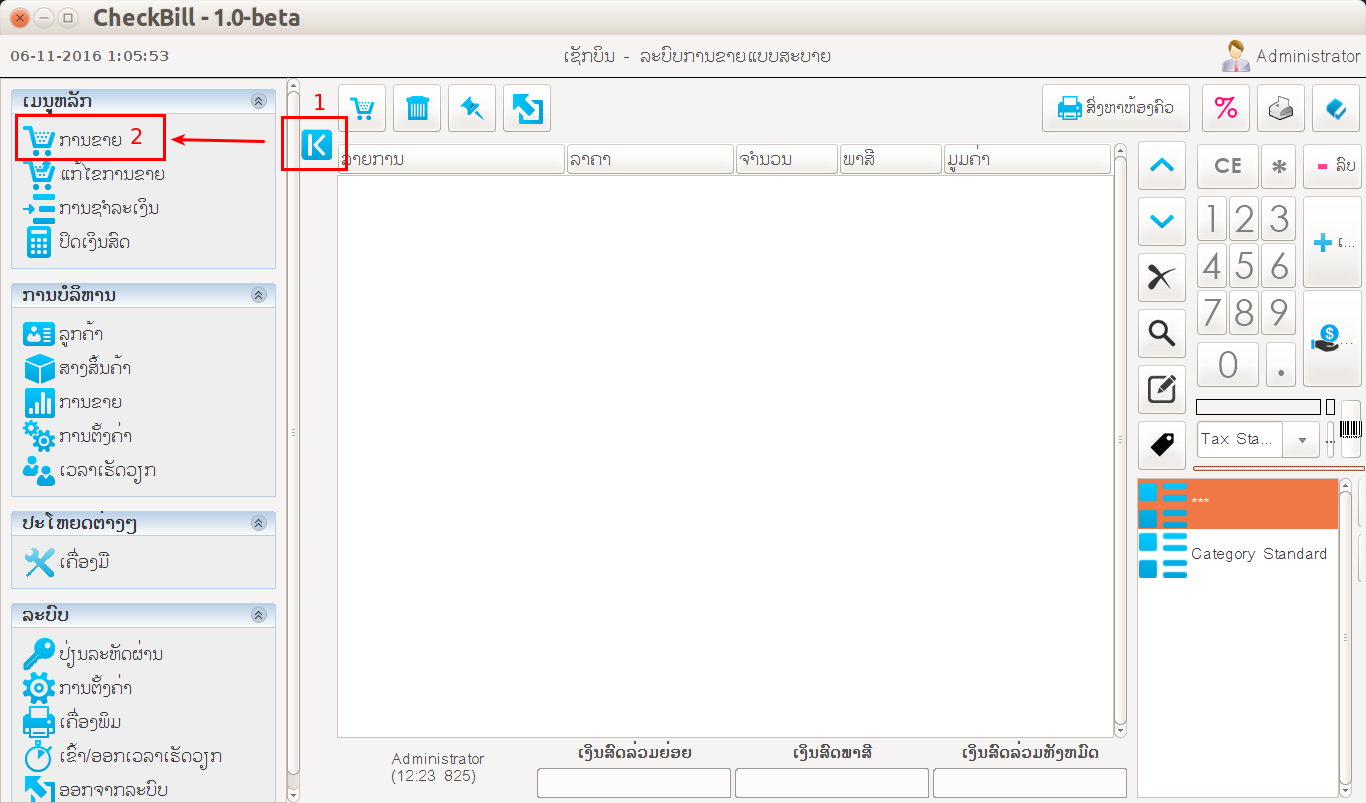Click the price tag icon below edit icon
1366x803 pixels.
(x=1161, y=445)
